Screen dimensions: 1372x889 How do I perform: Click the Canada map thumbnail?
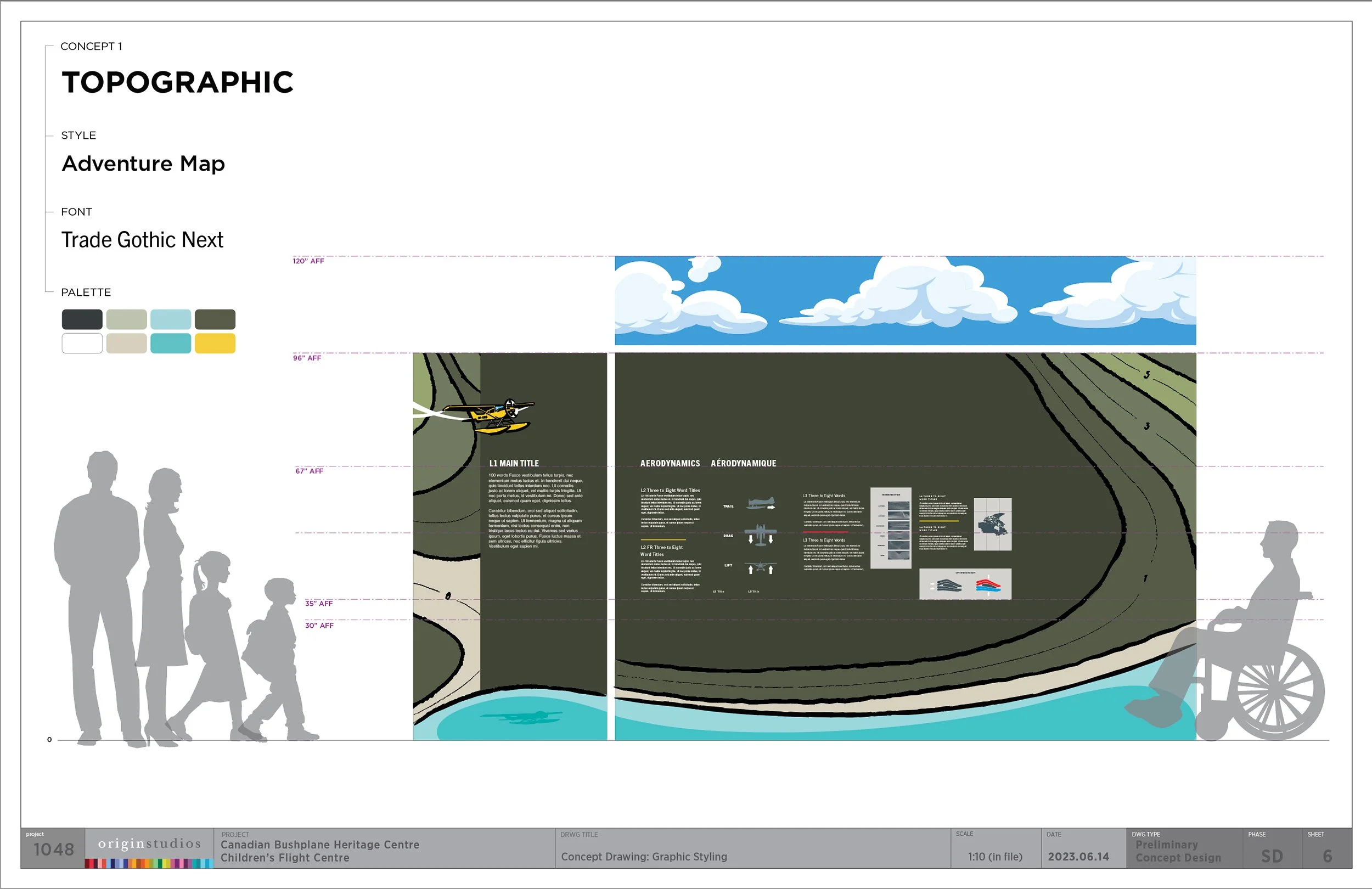993,524
